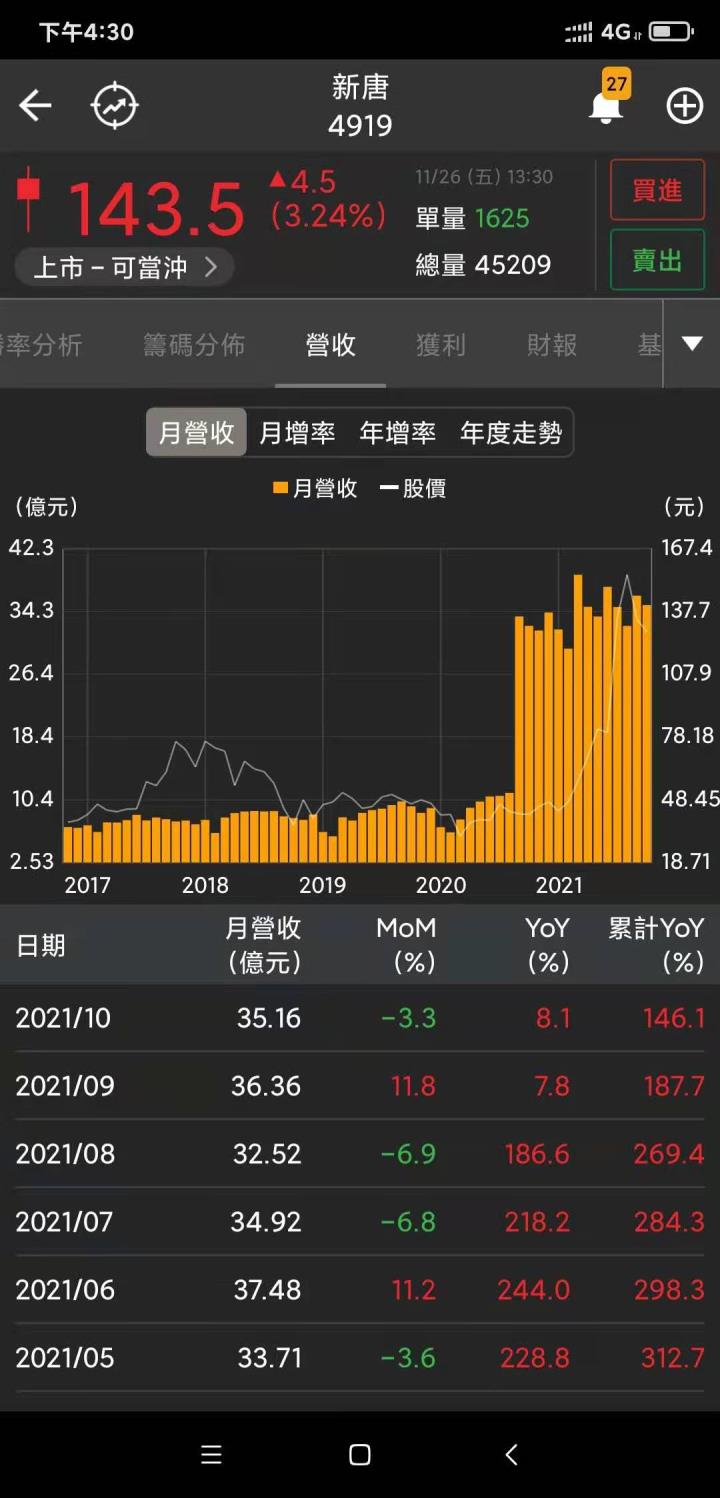Screen dimensions: 720x1498
Task: Tap the tallest revenue bar in 2021
Action: click(x=578, y=718)
